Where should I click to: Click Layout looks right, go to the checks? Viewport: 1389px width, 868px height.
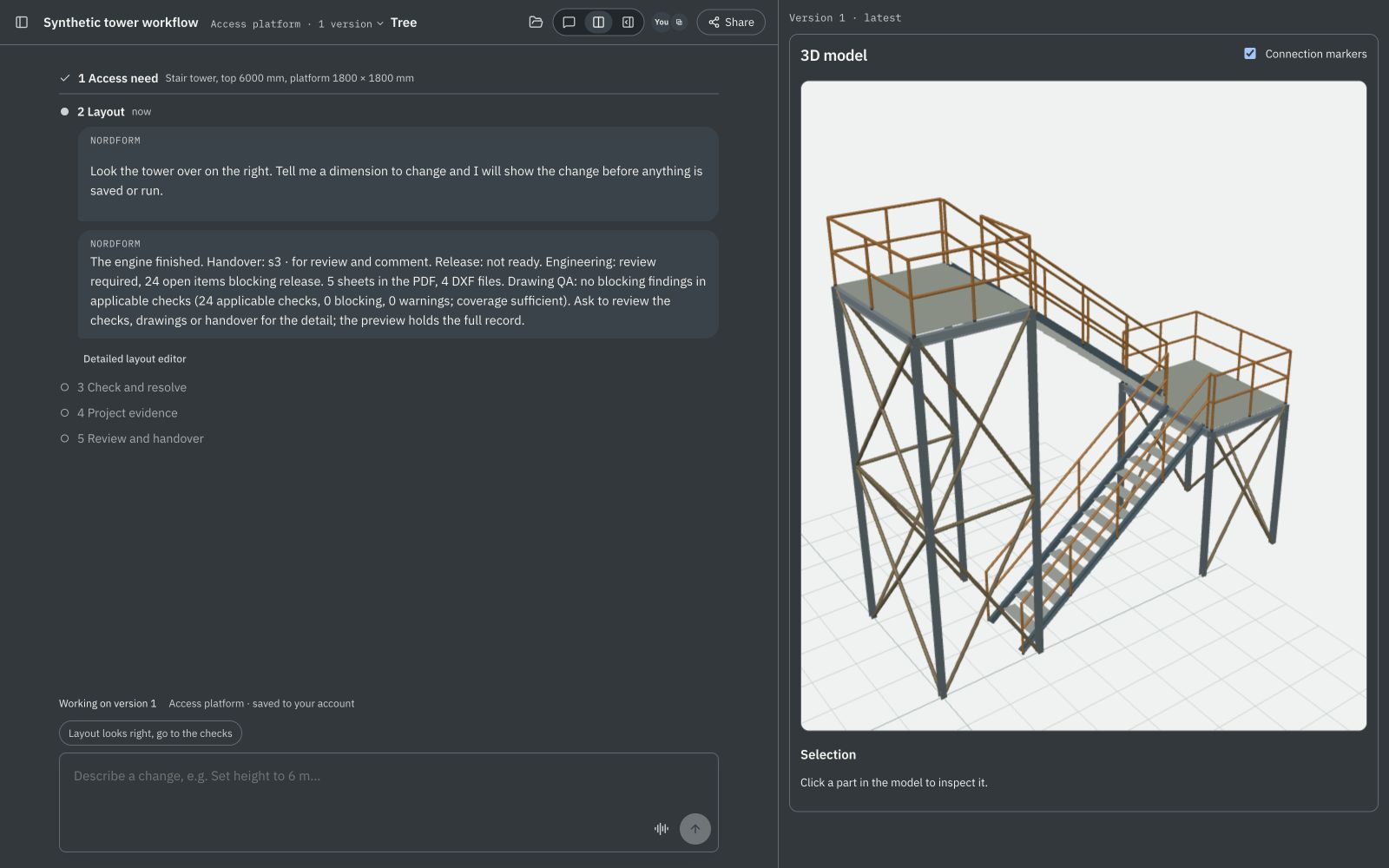click(x=150, y=733)
